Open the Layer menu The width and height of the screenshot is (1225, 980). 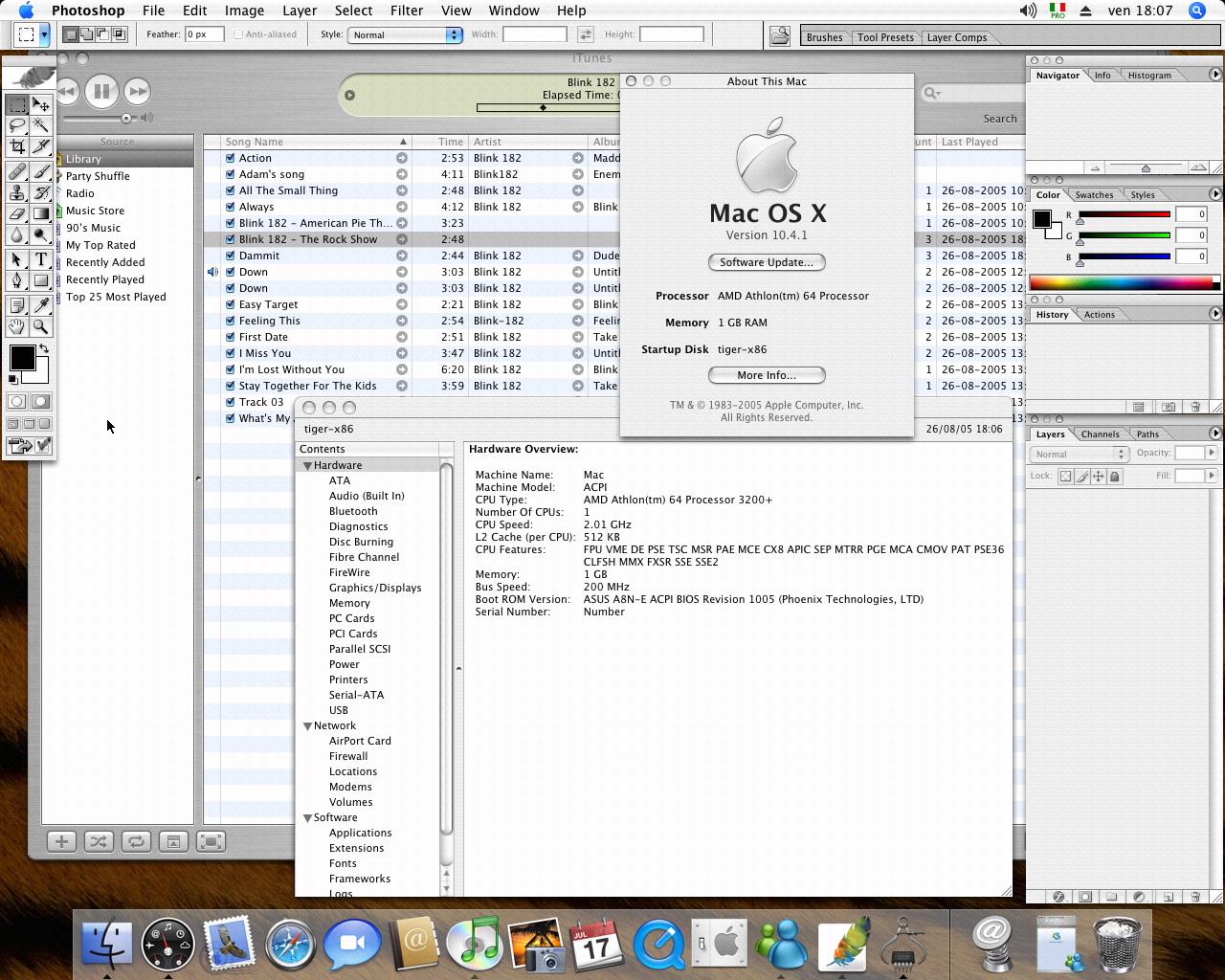point(300,11)
